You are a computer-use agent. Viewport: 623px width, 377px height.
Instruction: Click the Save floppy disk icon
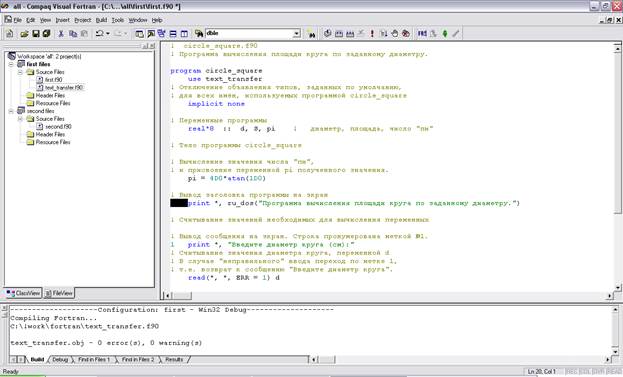[36, 34]
